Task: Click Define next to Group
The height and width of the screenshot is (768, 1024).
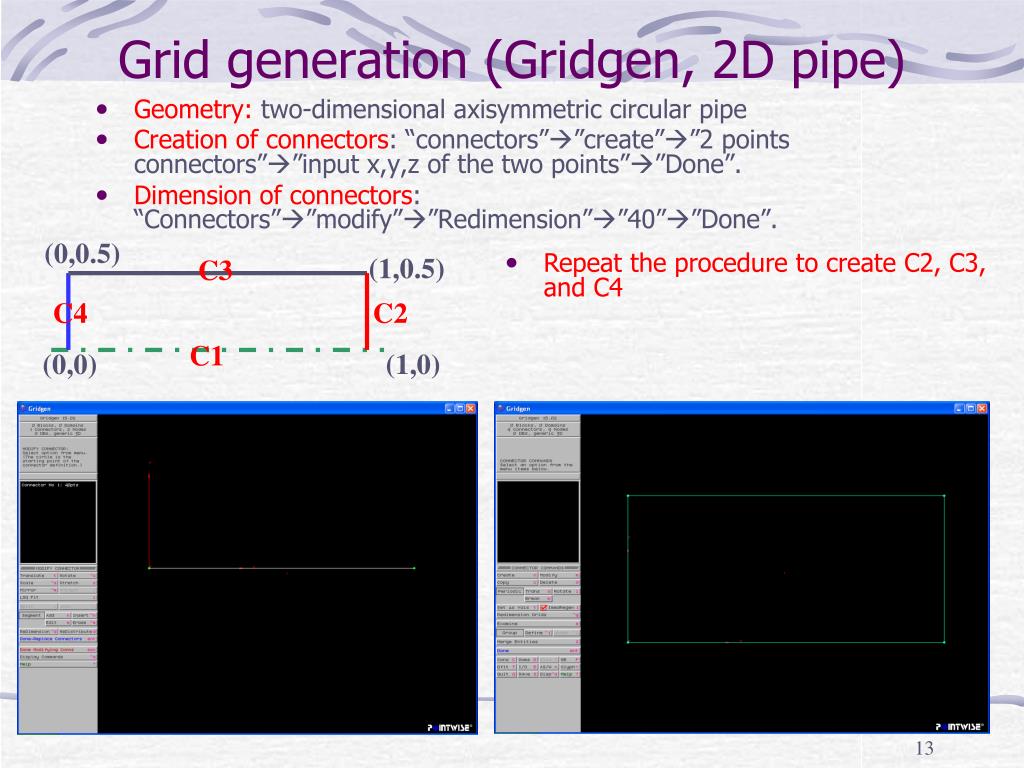Action: point(538,633)
